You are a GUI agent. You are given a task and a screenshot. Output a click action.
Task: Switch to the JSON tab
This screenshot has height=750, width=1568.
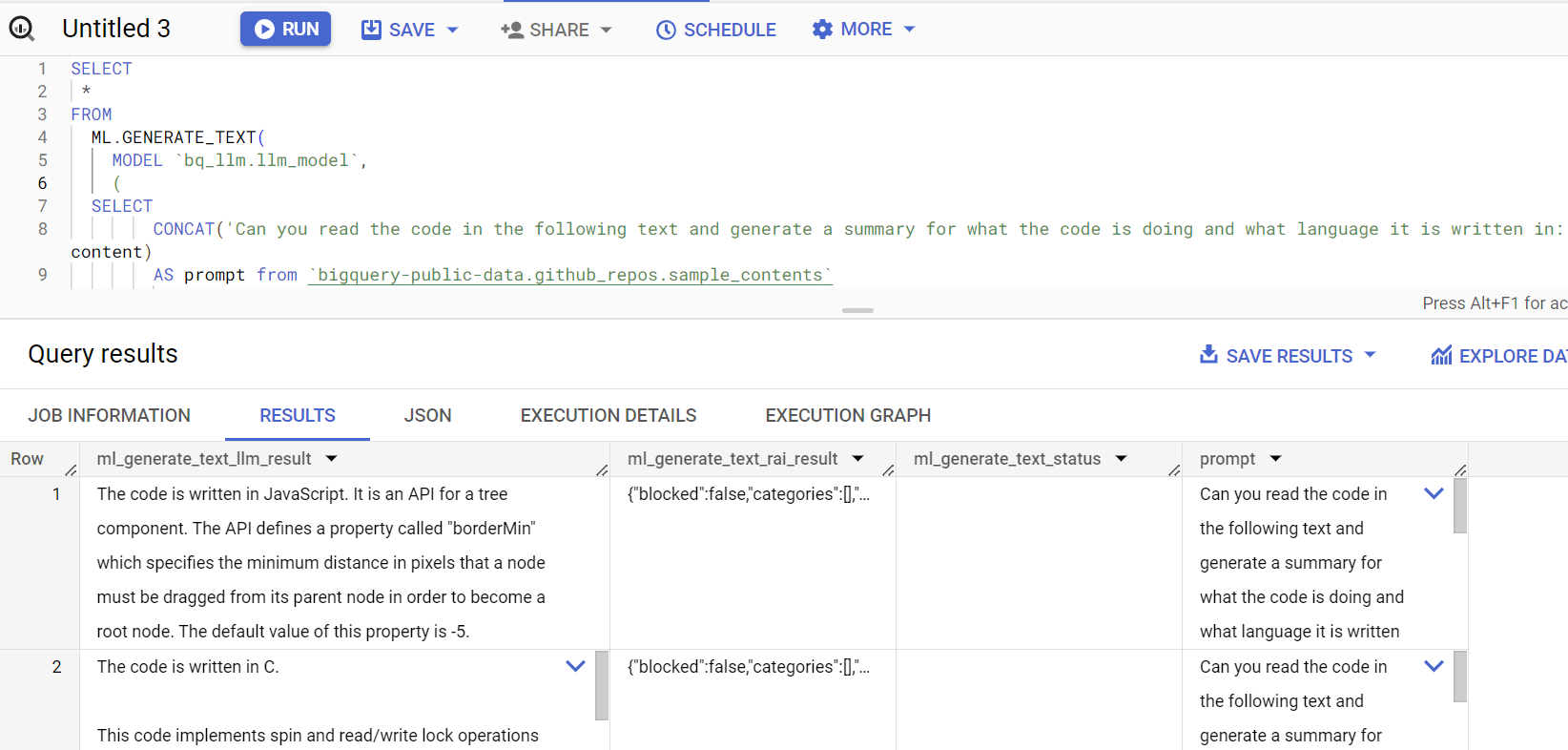(x=427, y=415)
